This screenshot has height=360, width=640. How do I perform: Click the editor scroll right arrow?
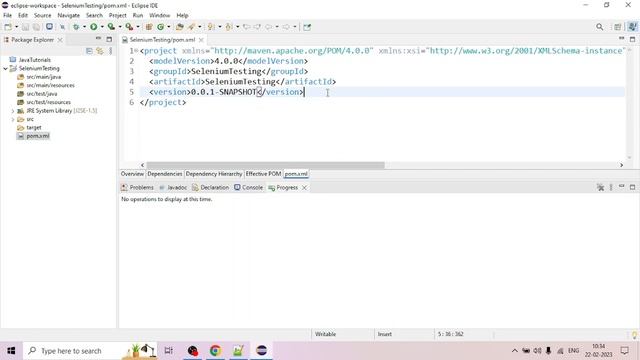tap(621, 165)
